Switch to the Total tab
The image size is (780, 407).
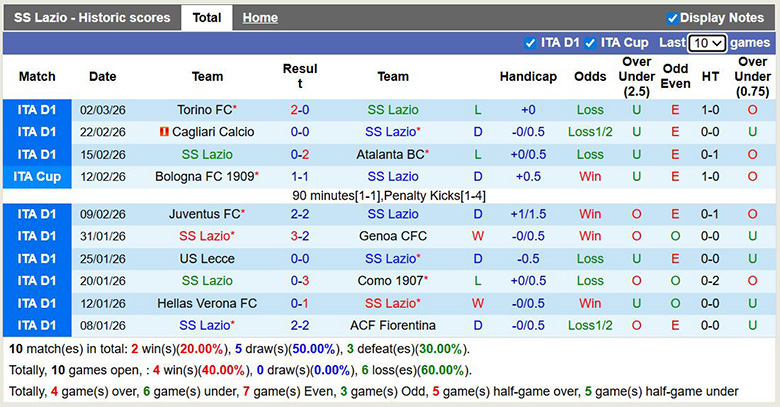207,18
